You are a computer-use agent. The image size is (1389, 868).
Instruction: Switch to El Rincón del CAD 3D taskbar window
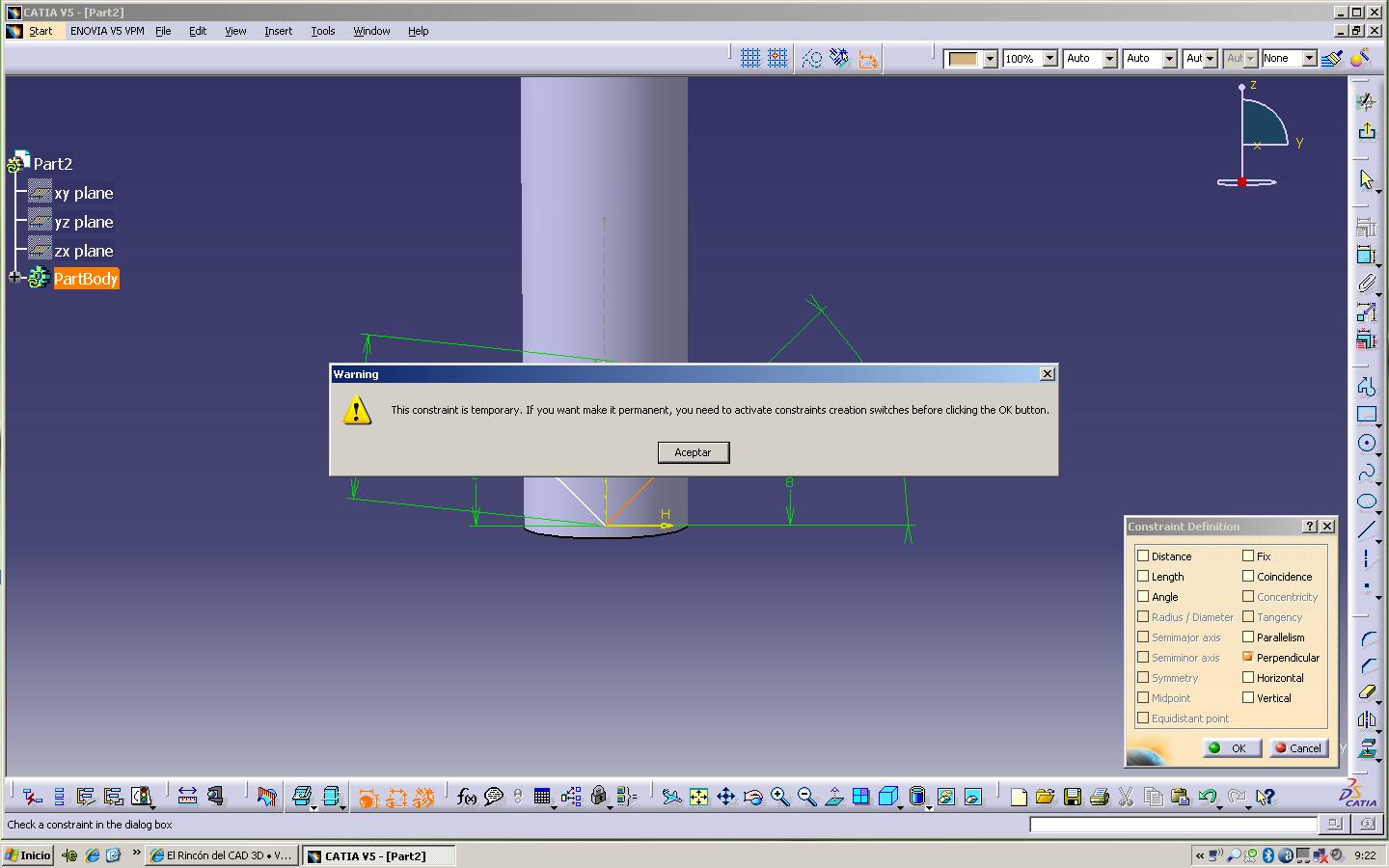(x=222, y=855)
